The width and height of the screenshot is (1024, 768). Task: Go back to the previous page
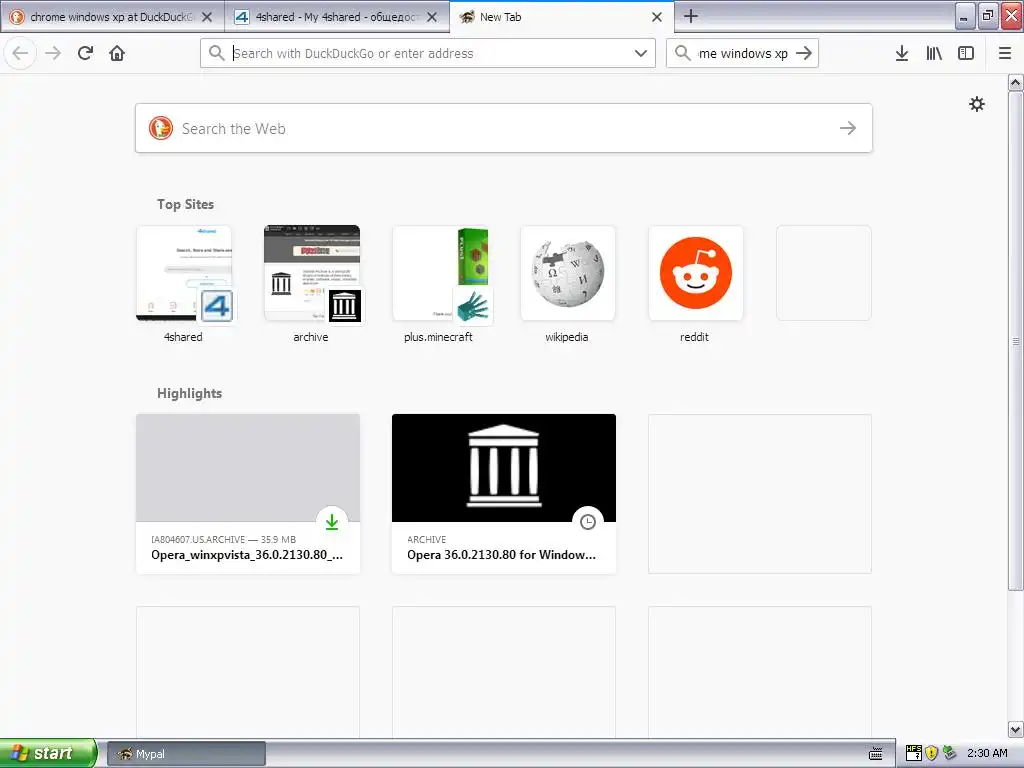20,53
